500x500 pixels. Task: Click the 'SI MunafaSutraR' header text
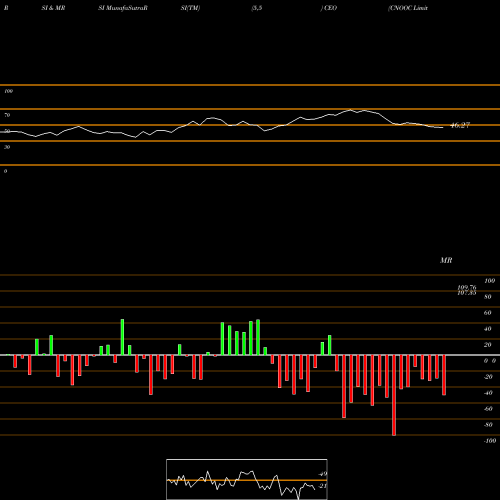[123, 8]
